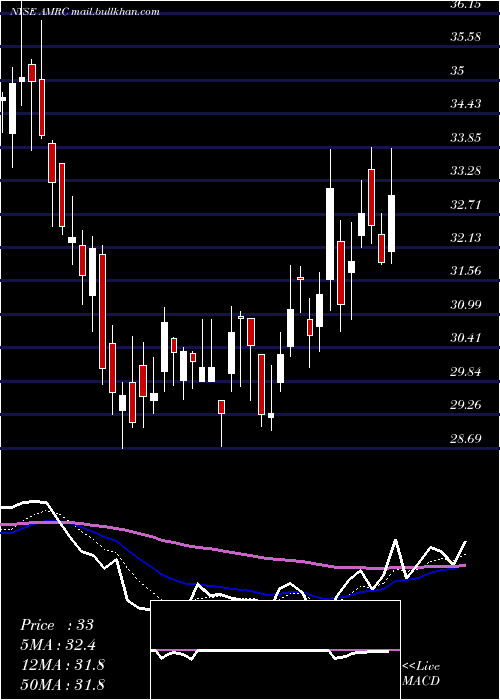The width and height of the screenshot is (500, 700).
Task: Click the Price : 33 readout
Action: coord(57,625)
